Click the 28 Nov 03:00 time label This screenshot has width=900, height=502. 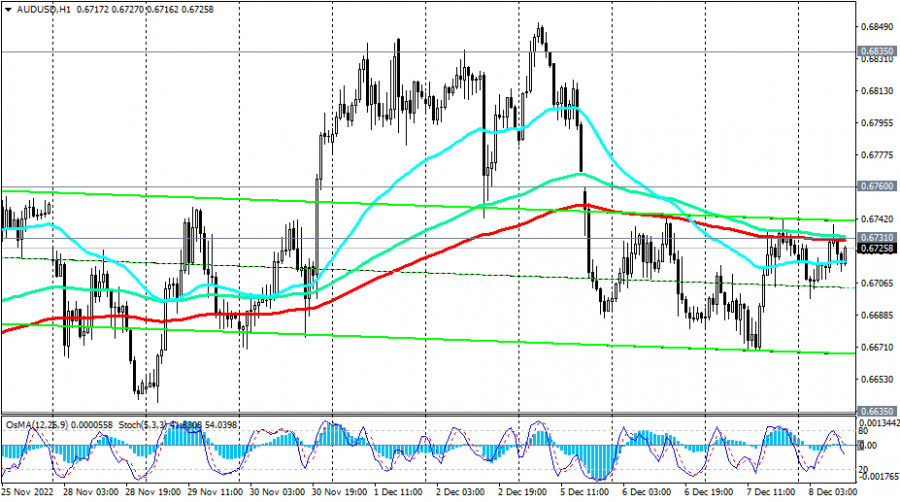(x=90, y=493)
